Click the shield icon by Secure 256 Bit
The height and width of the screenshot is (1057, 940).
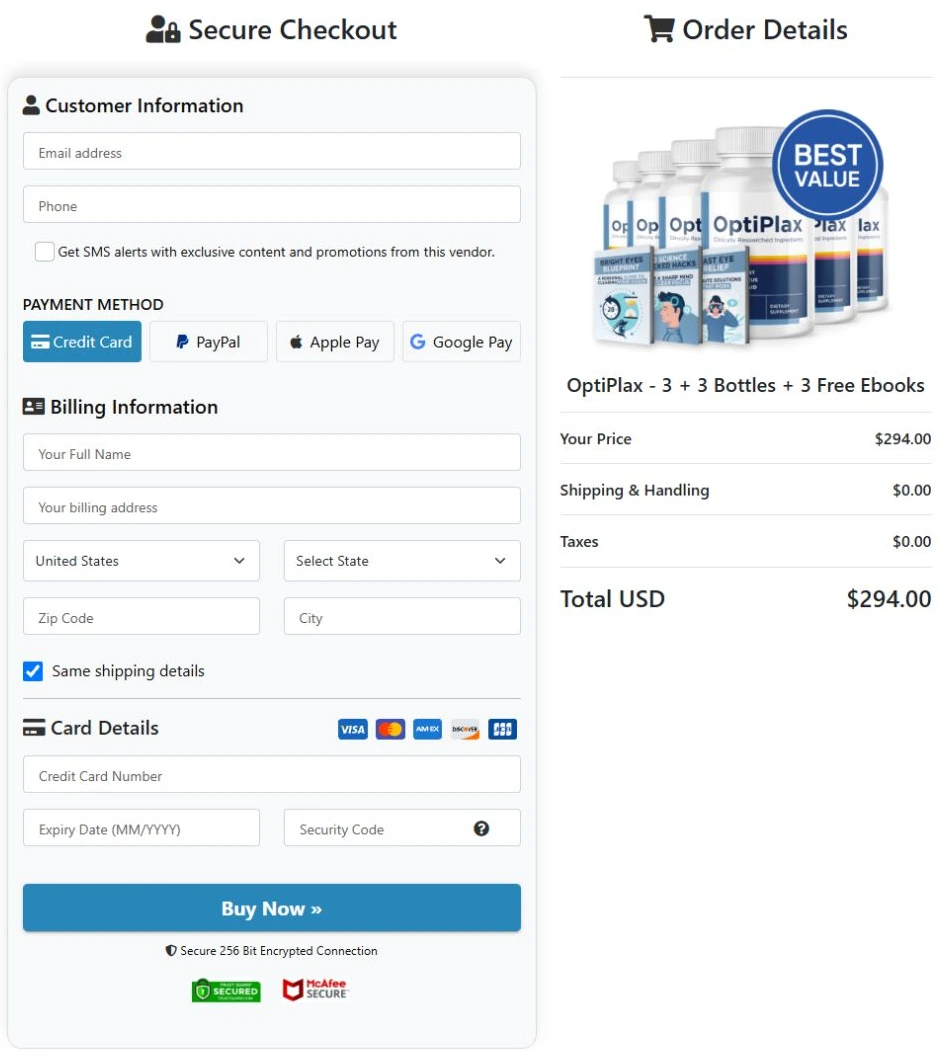click(171, 950)
